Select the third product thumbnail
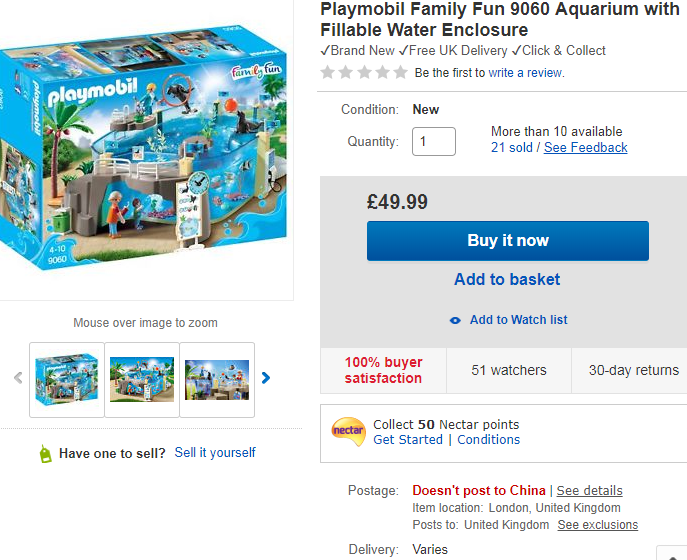This screenshot has height=560, width=687. point(217,379)
